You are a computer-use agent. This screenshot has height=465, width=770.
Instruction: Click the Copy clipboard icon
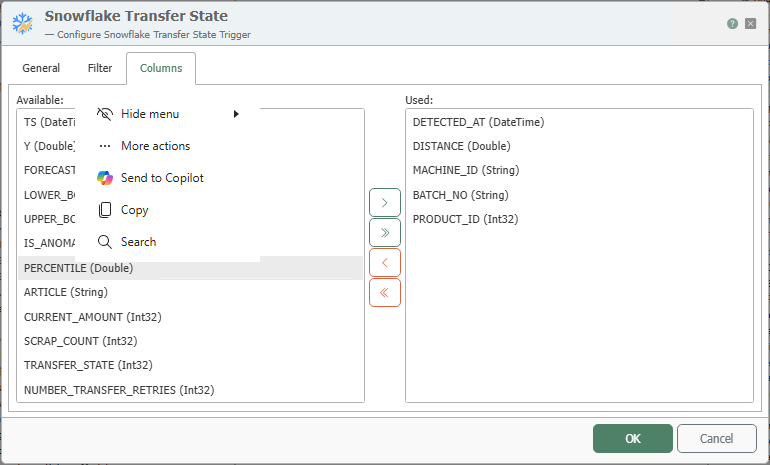click(x=105, y=210)
